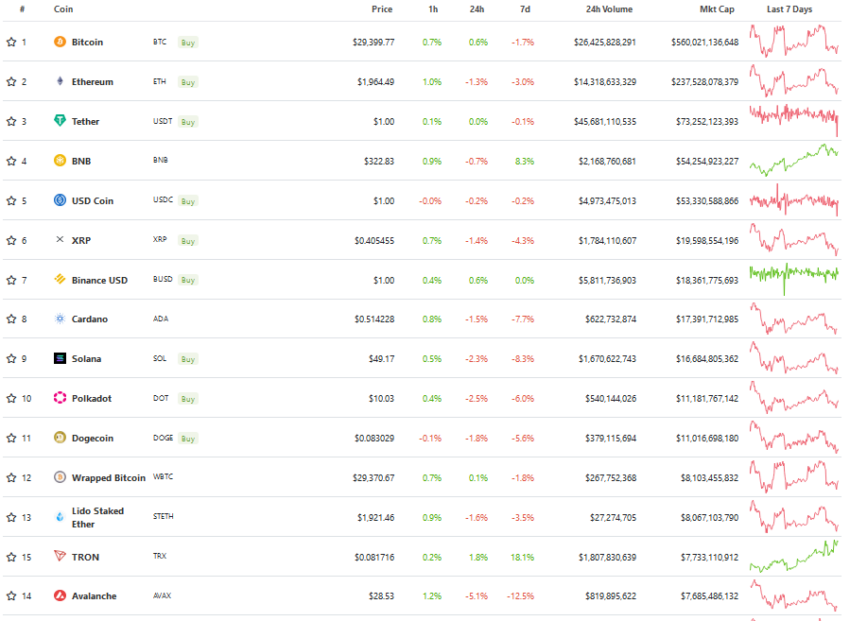This screenshot has height=621, width=850.
Task: Click the Bitcoin coin logo icon
Action: pos(60,42)
